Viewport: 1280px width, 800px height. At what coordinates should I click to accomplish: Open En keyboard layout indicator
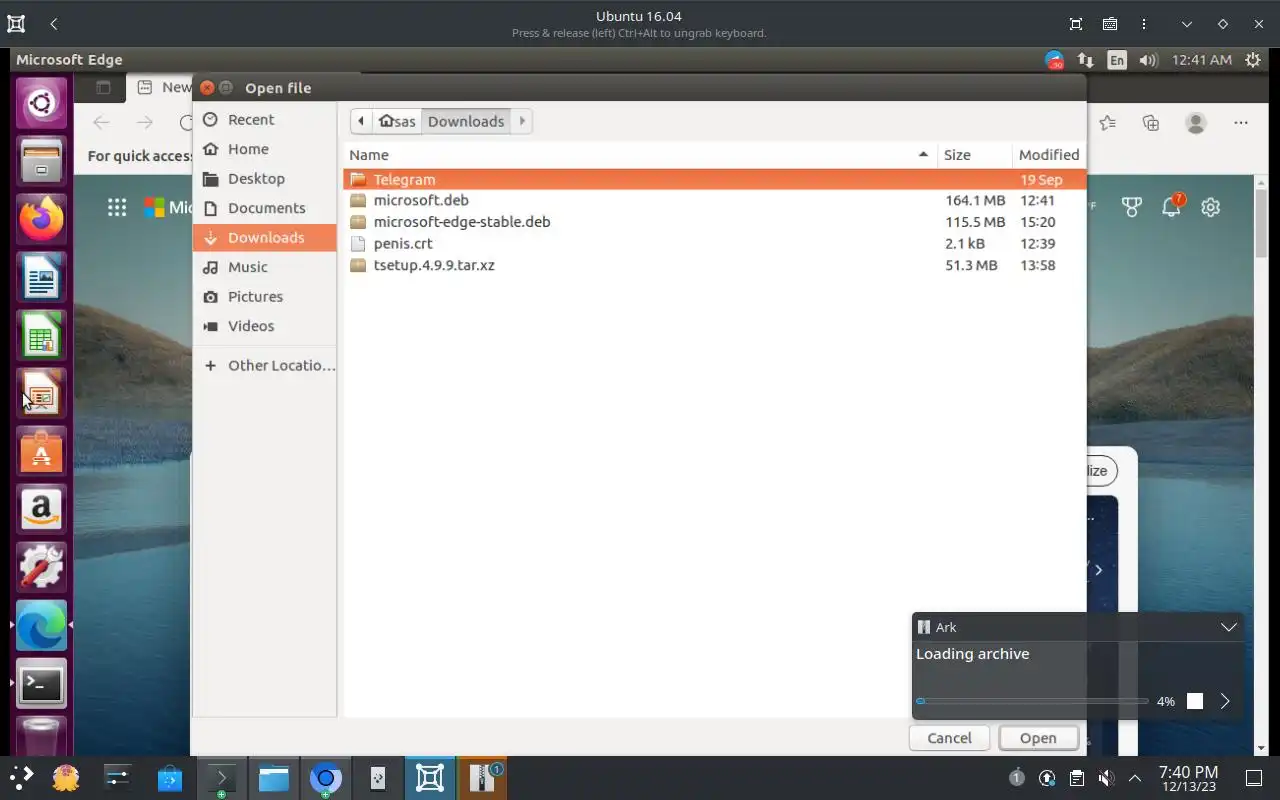1117,60
